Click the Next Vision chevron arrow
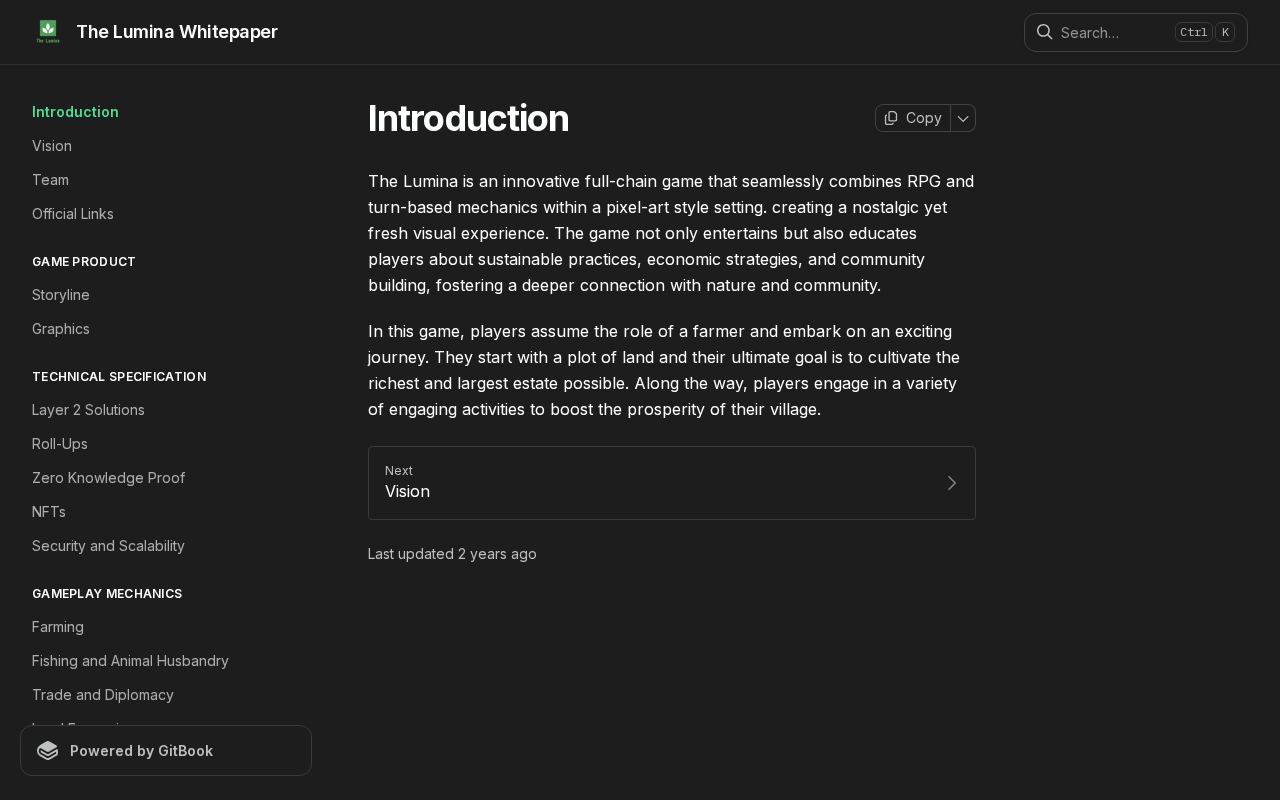The width and height of the screenshot is (1280, 800). [952, 483]
